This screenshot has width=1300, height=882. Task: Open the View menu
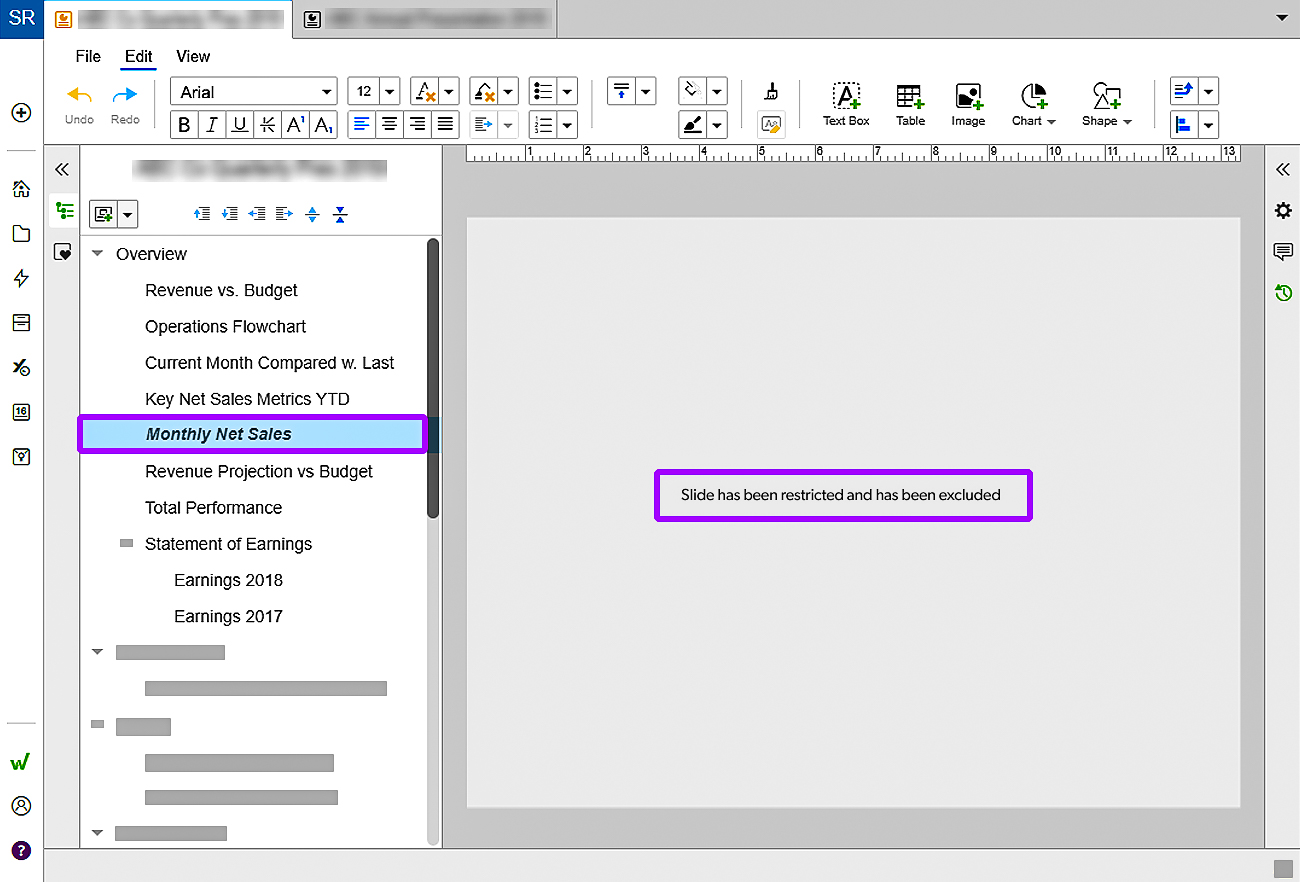pyautogui.click(x=193, y=56)
